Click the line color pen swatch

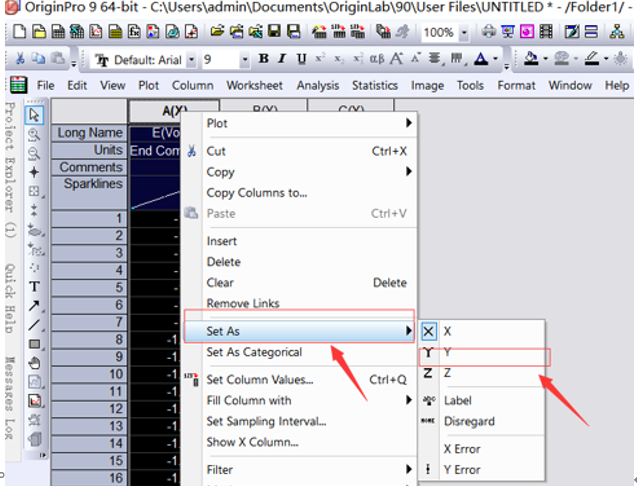click(592, 59)
